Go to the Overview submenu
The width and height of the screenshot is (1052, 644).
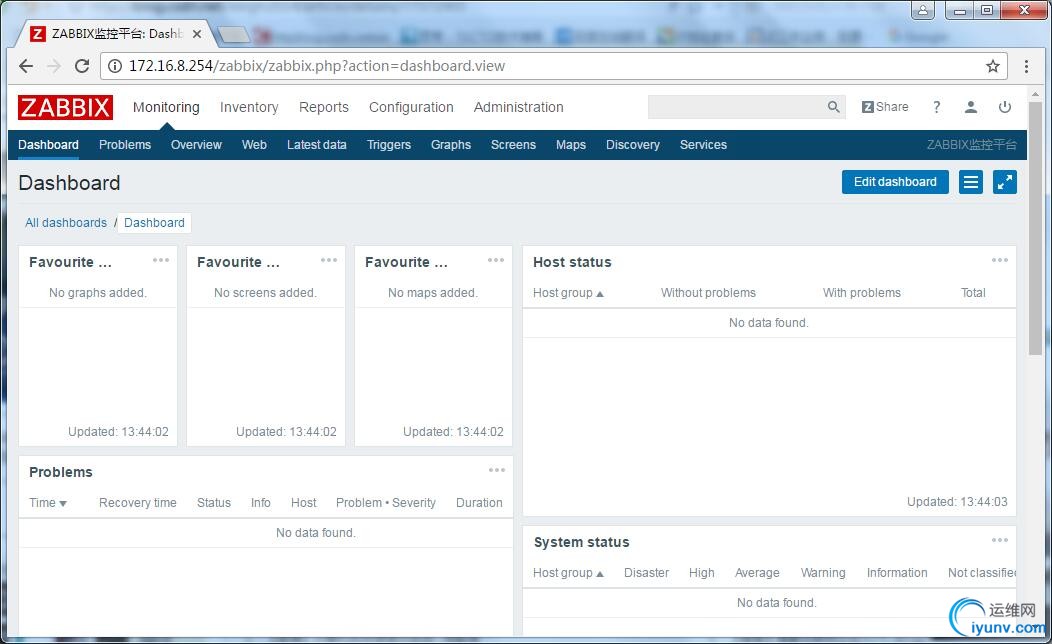click(196, 145)
